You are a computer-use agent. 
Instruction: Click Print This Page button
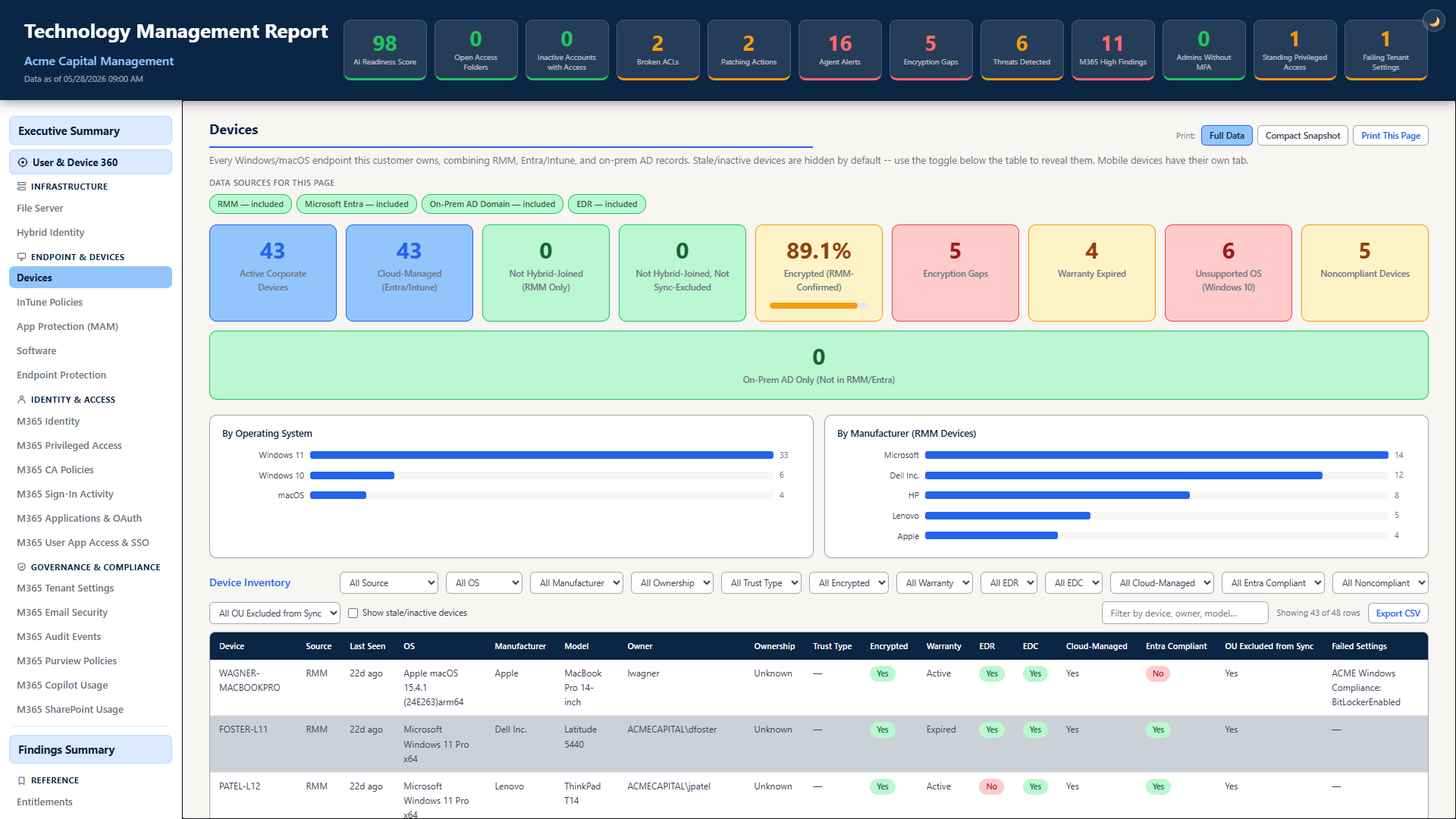(x=1390, y=136)
